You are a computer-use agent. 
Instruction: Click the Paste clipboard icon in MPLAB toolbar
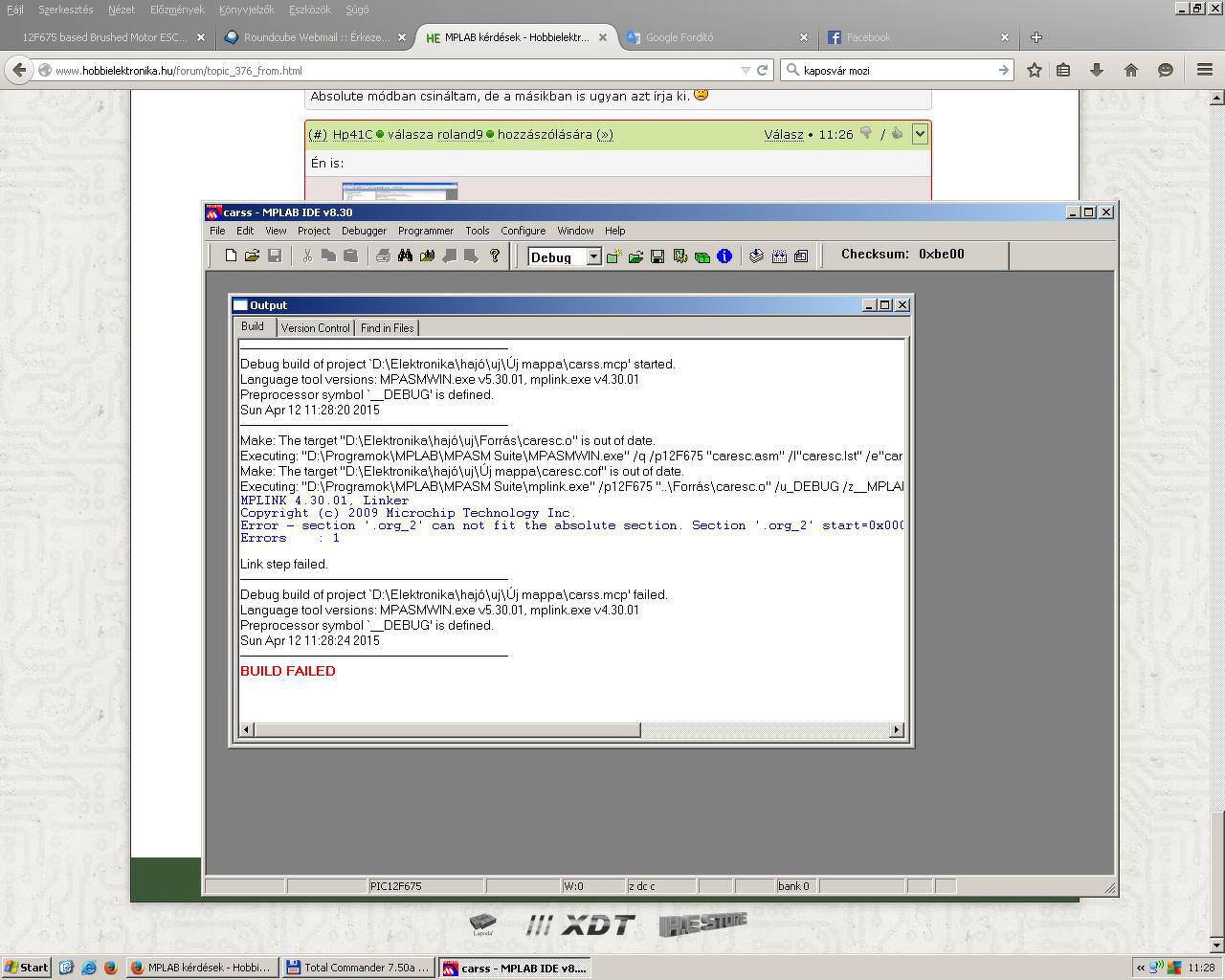coord(350,256)
